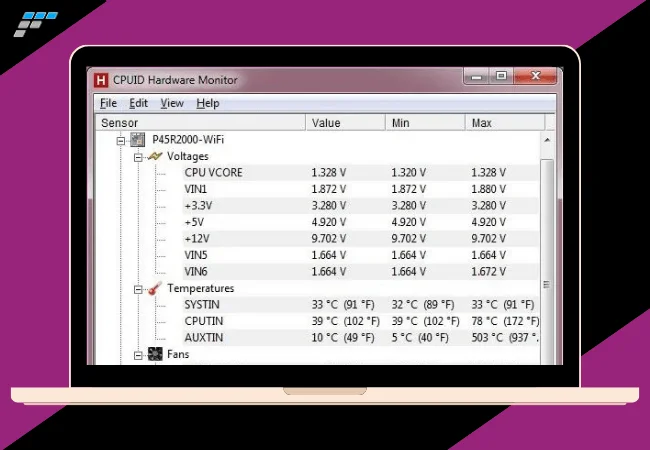Click +12V value 9.702 V
The width and height of the screenshot is (650, 450).
(329, 239)
